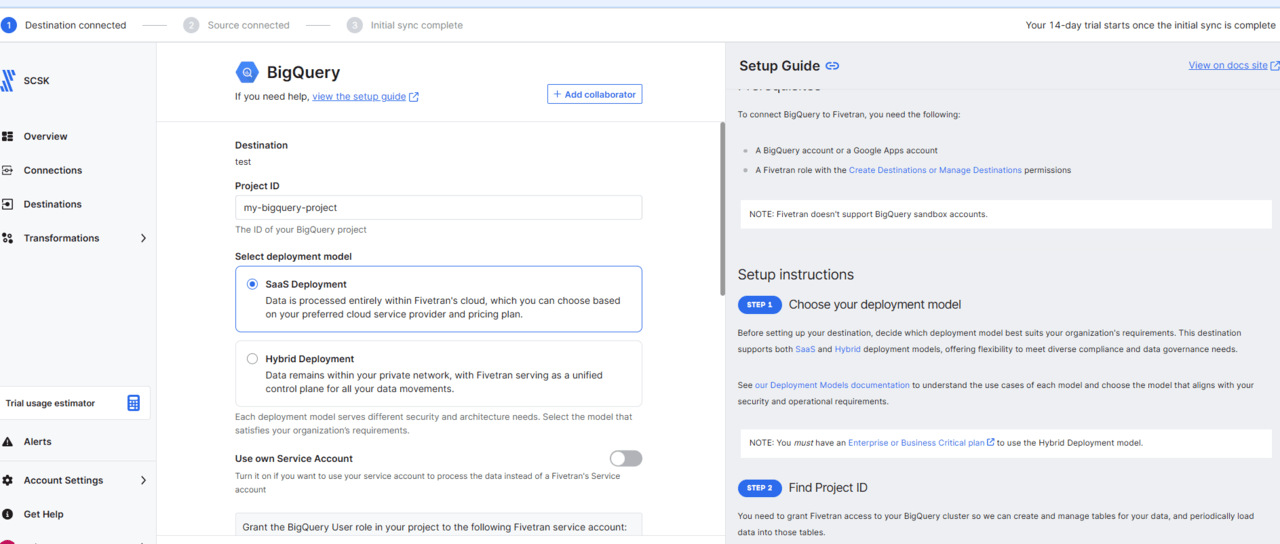
Task: Click the Project ID input field
Action: 438,208
